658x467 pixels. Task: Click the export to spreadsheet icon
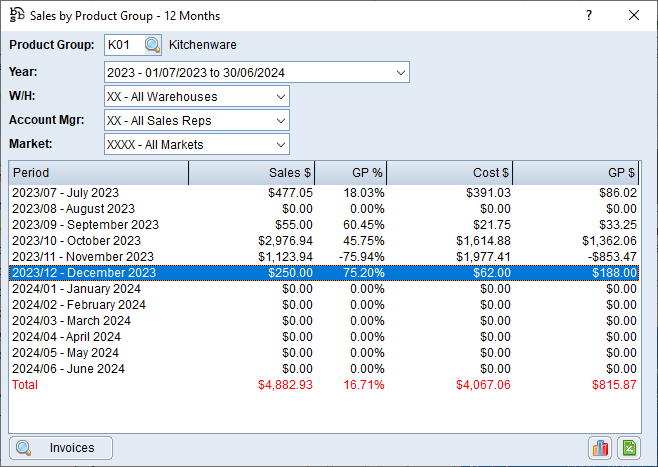point(629,448)
